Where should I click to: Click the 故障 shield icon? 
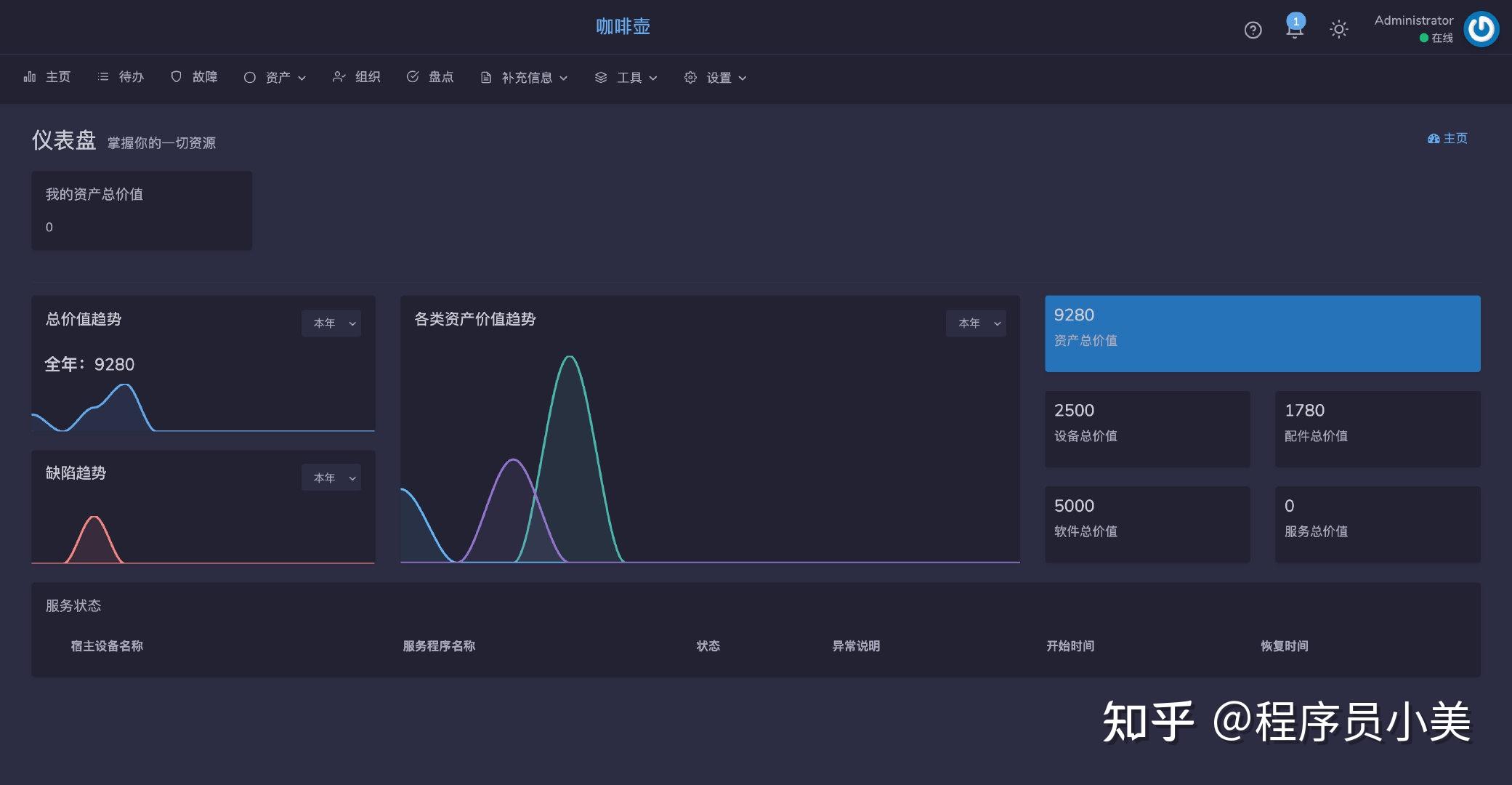[175, 76]
